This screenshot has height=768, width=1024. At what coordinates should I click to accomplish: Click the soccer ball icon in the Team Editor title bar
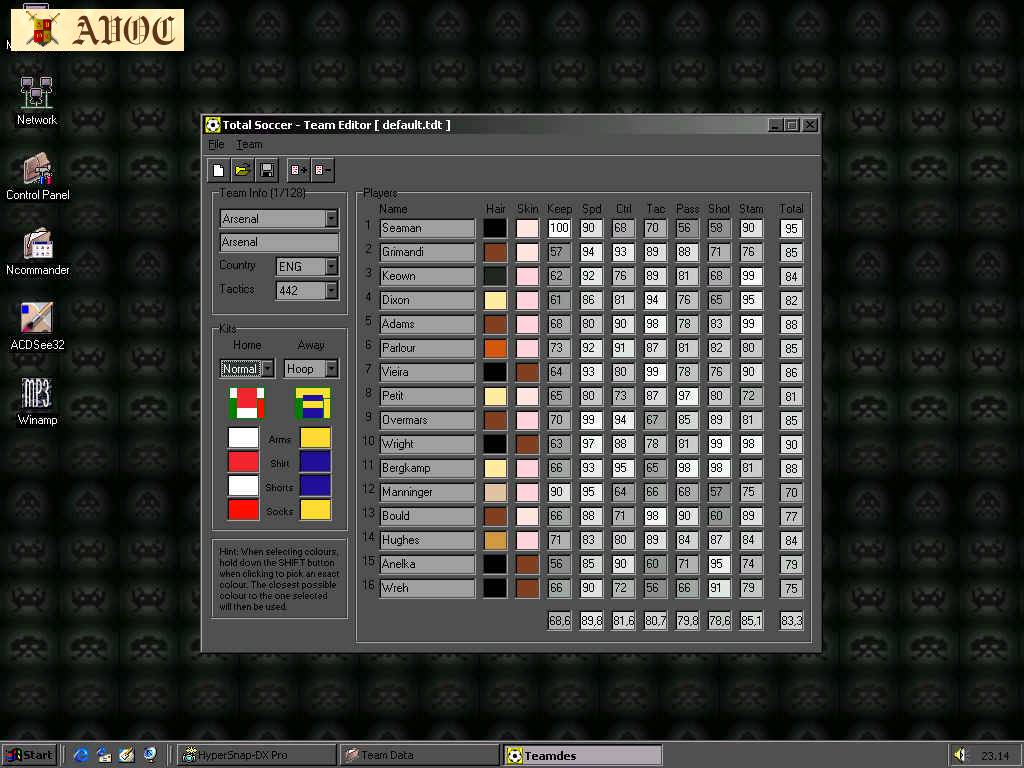click(x=213, y=125)
